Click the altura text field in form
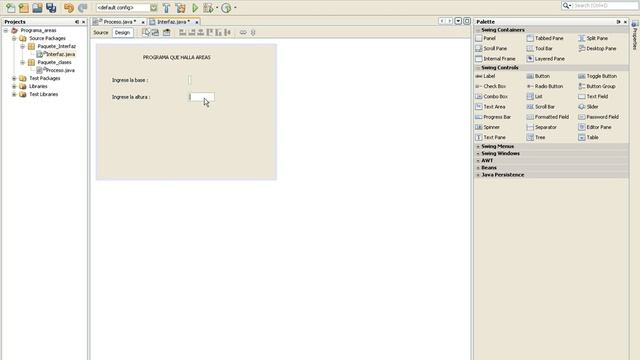Image resolution: width=640 pixels, height=360 pixels. pos(202,97)
